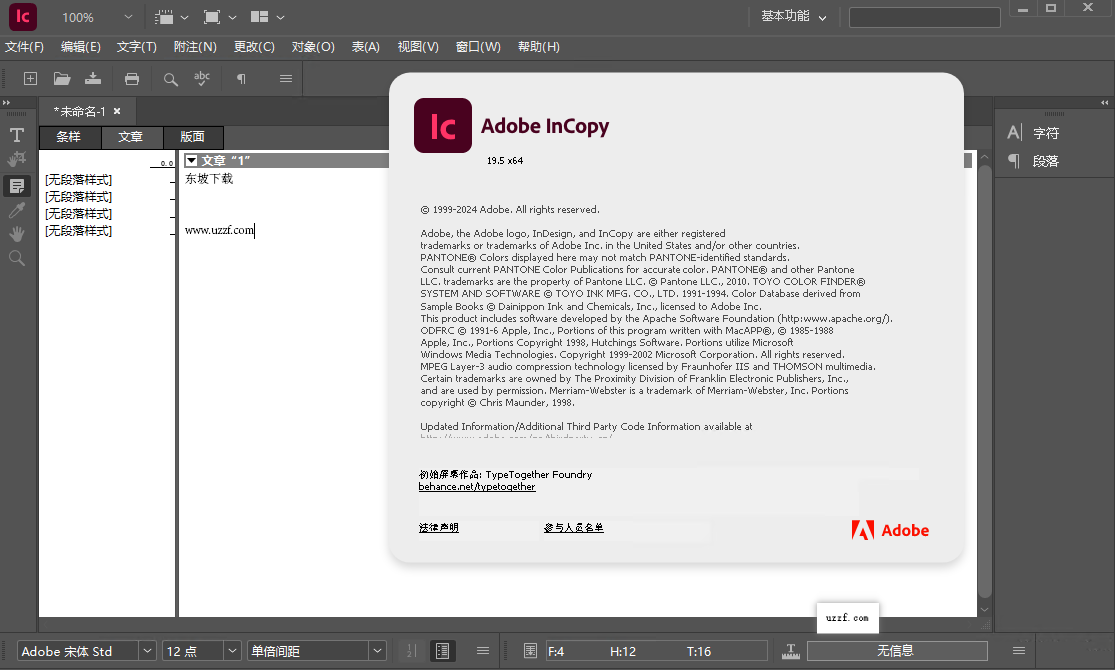
Task: Open the 视图 menu
Action: 417,46
